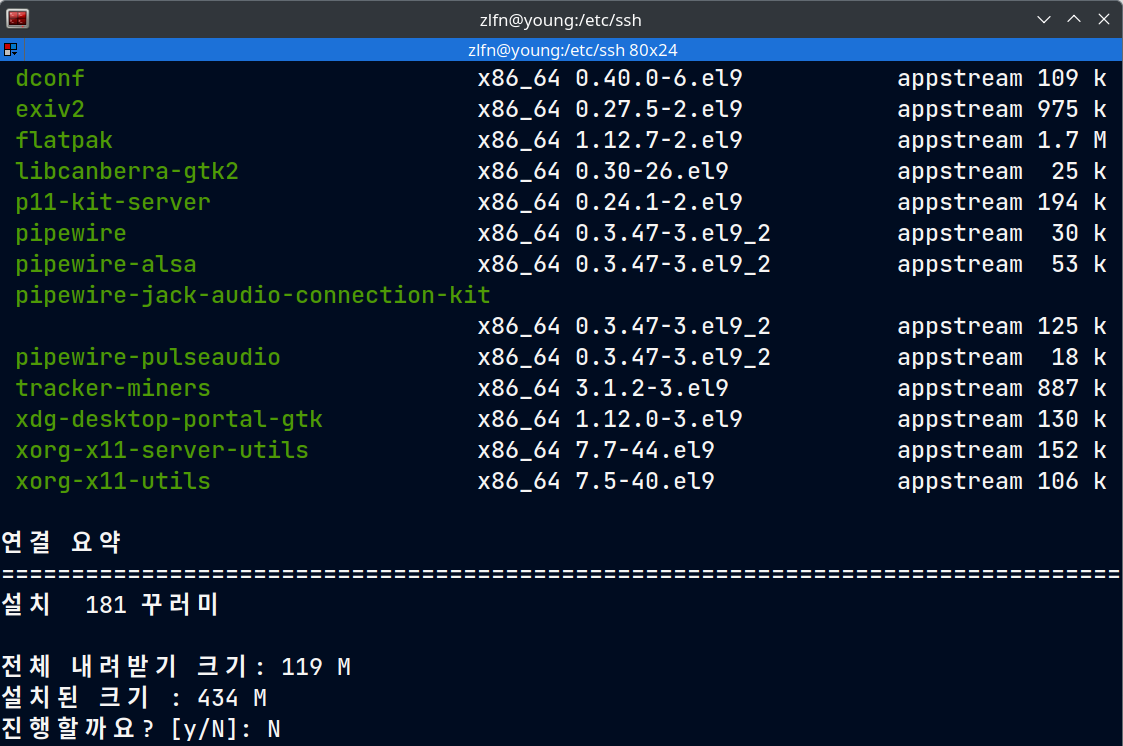Click the 'libcanberra-gtk2' package name
Viewport: 1123px width, 746px height.
click(x=126, y=171)
